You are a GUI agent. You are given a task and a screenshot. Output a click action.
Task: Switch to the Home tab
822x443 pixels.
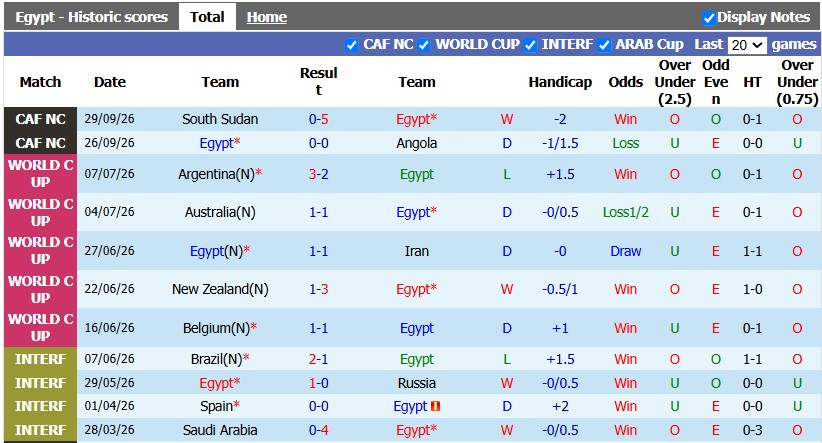pos(267,17)
